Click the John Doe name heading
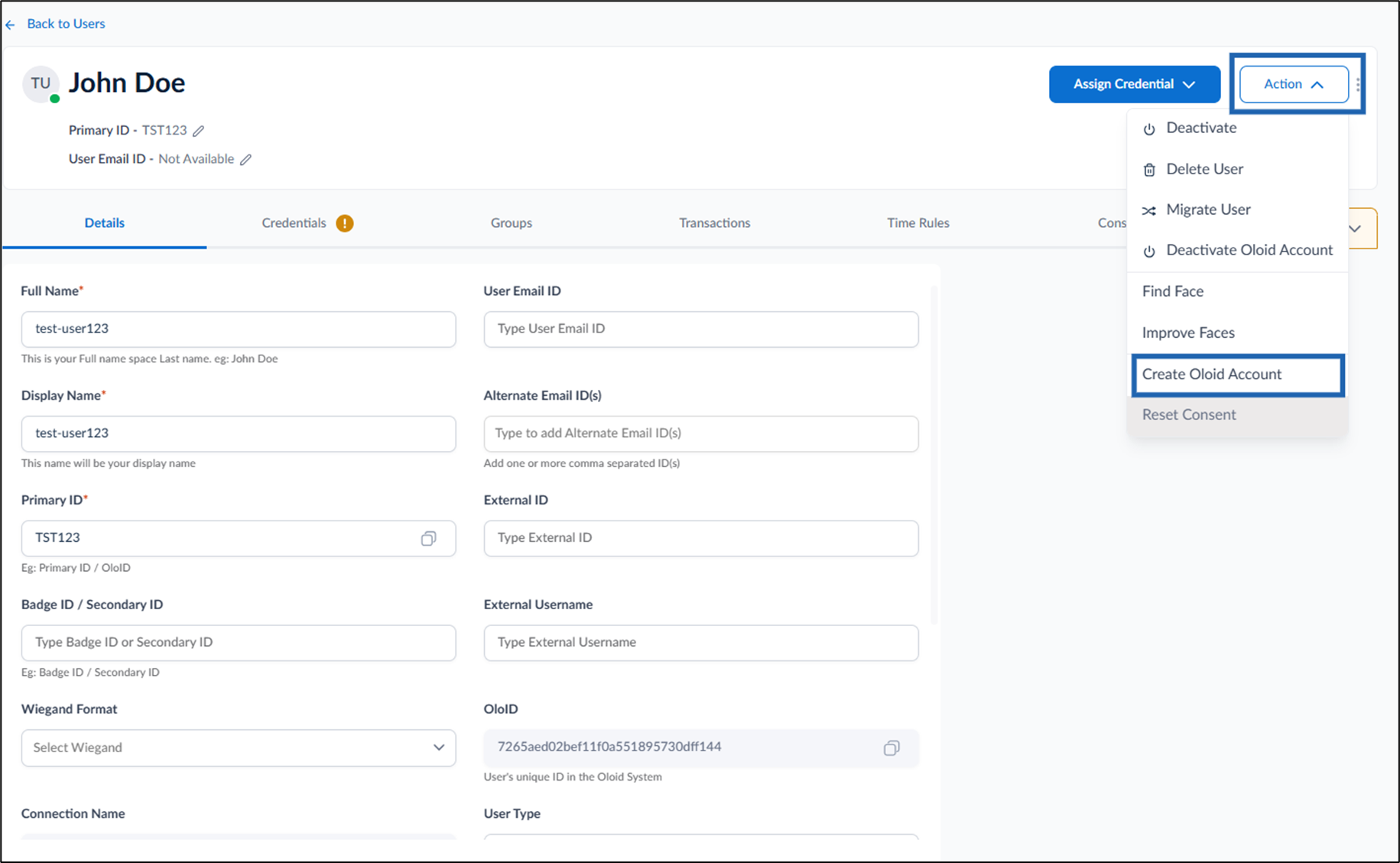 (x=127, y=83)
